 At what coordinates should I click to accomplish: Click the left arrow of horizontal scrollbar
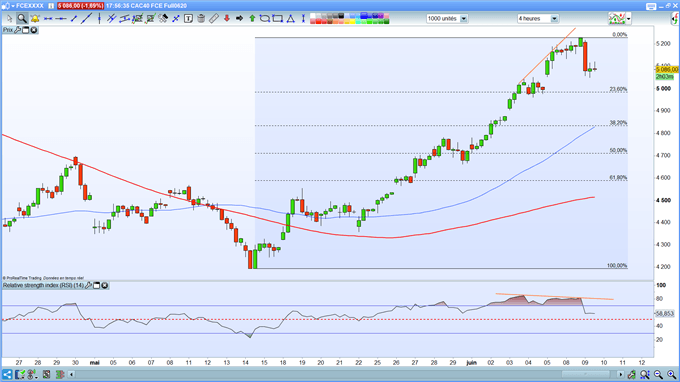coord(71,374)
